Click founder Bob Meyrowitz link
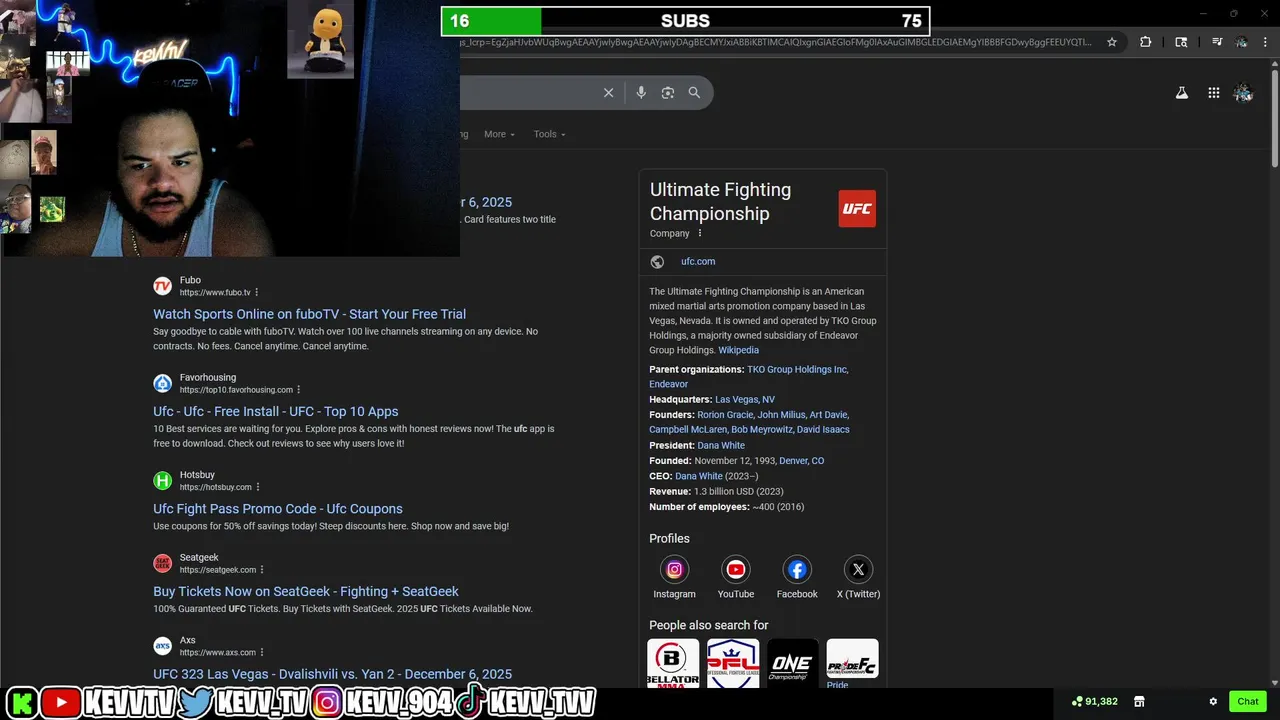This screenshot has height=720, width=1280. [762, 430]
